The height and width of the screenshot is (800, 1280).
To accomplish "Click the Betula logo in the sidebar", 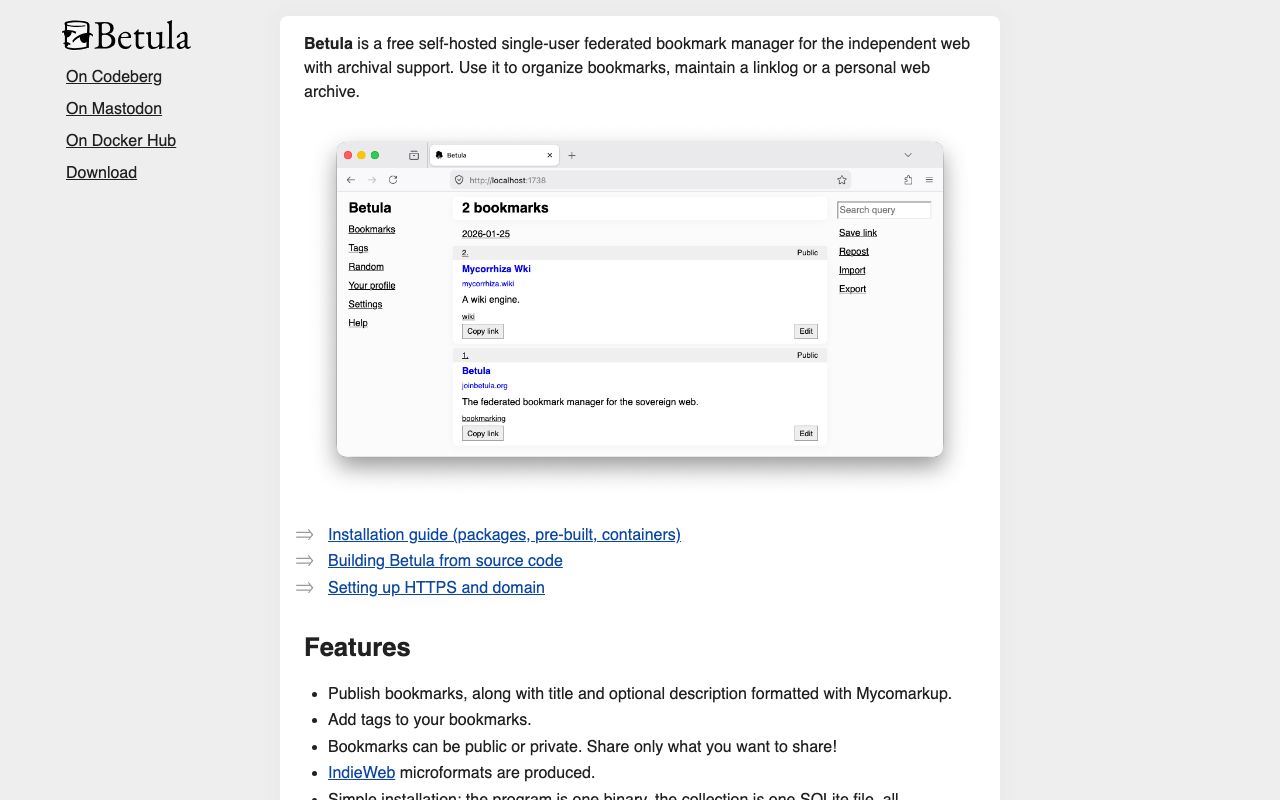I will 126,36.
